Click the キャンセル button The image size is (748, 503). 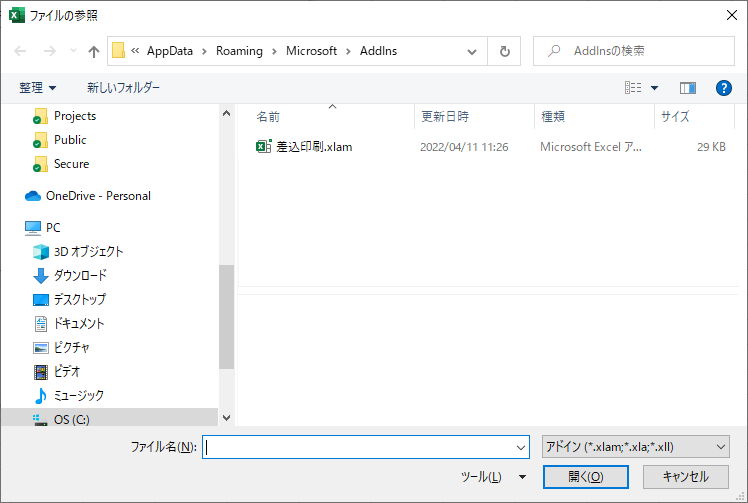pyautogui.click(x=686, y=477)
